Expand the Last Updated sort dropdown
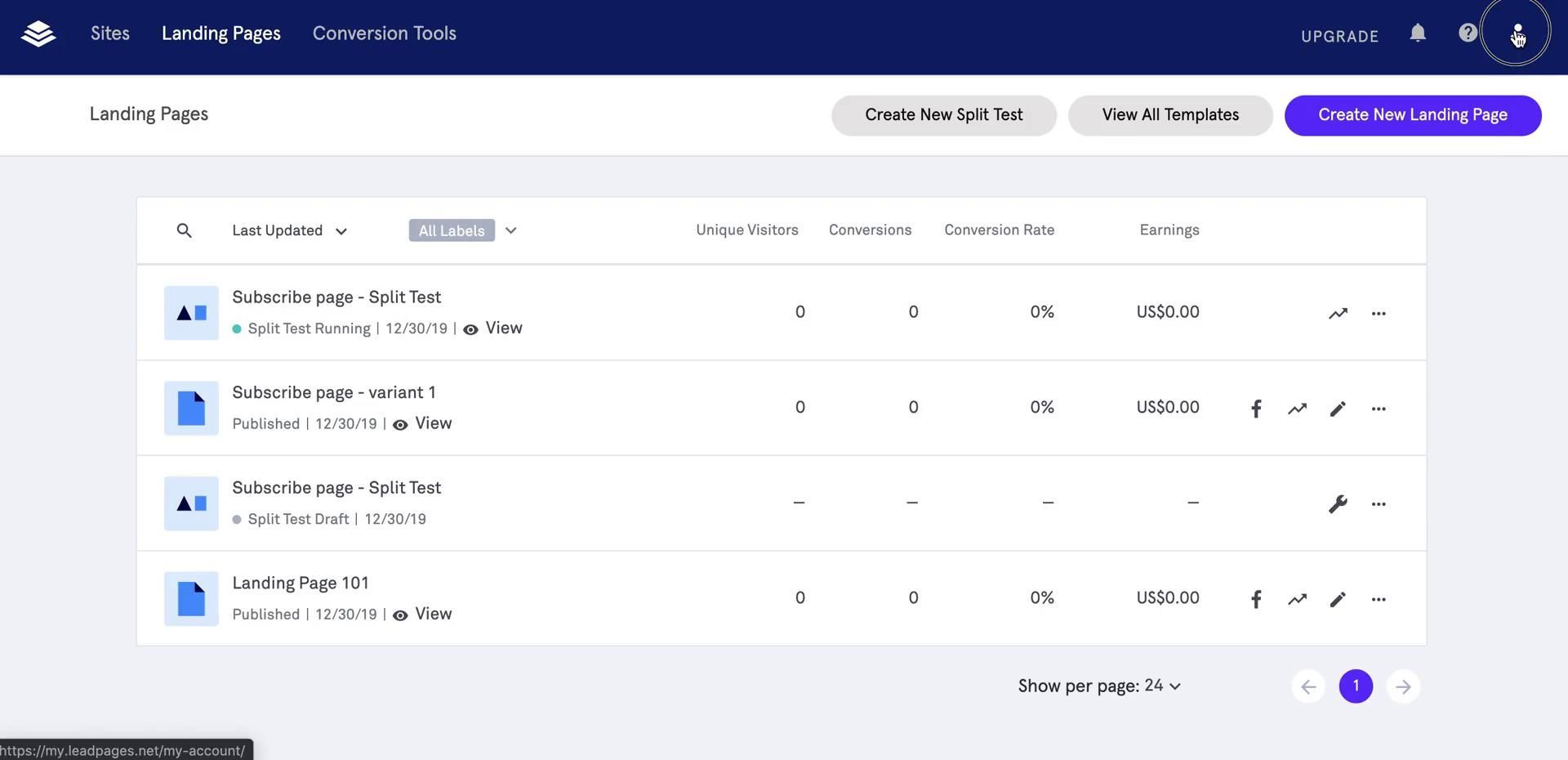 pyautogui.click(x=290, y=231)
